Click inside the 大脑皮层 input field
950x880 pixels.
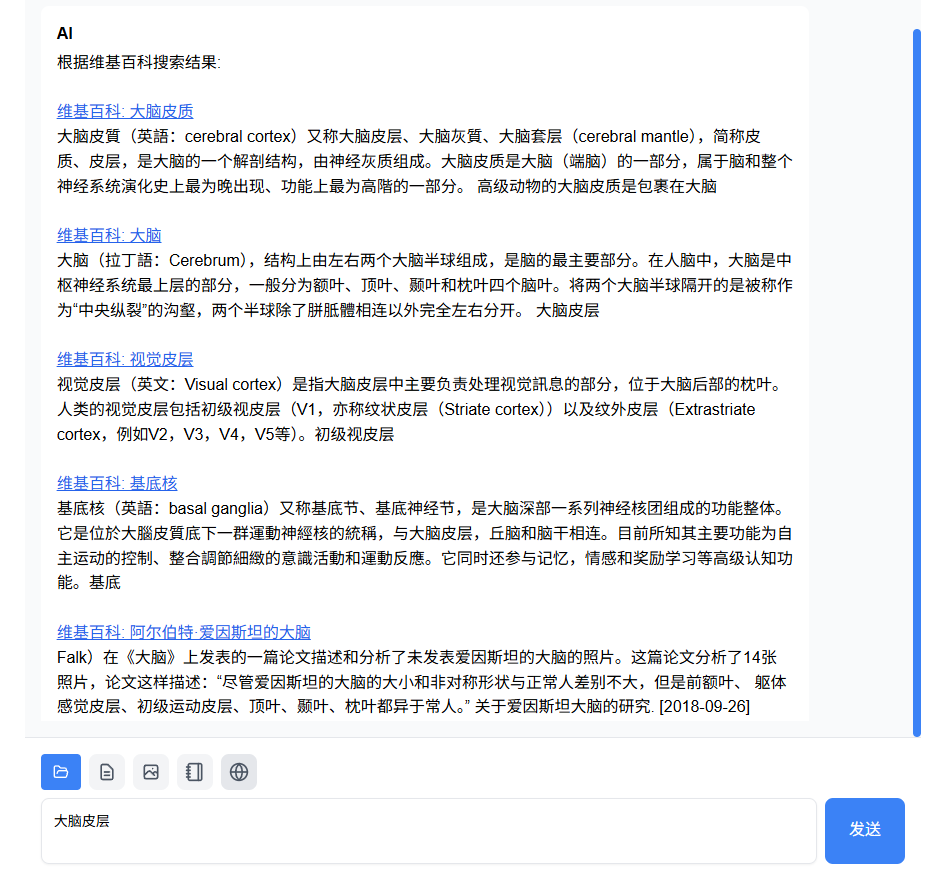[430, 831]
